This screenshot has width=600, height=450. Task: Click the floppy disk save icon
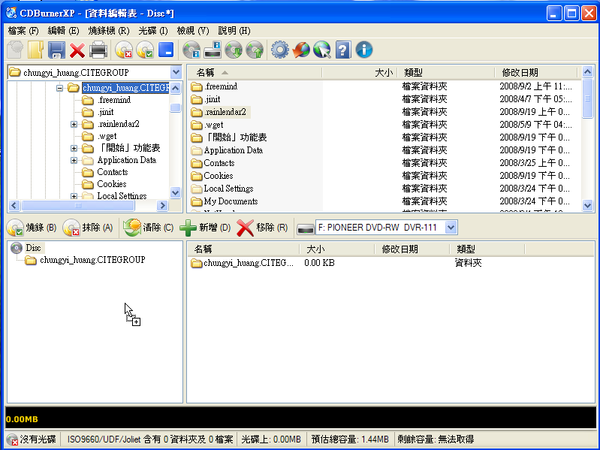pos(56,50)
